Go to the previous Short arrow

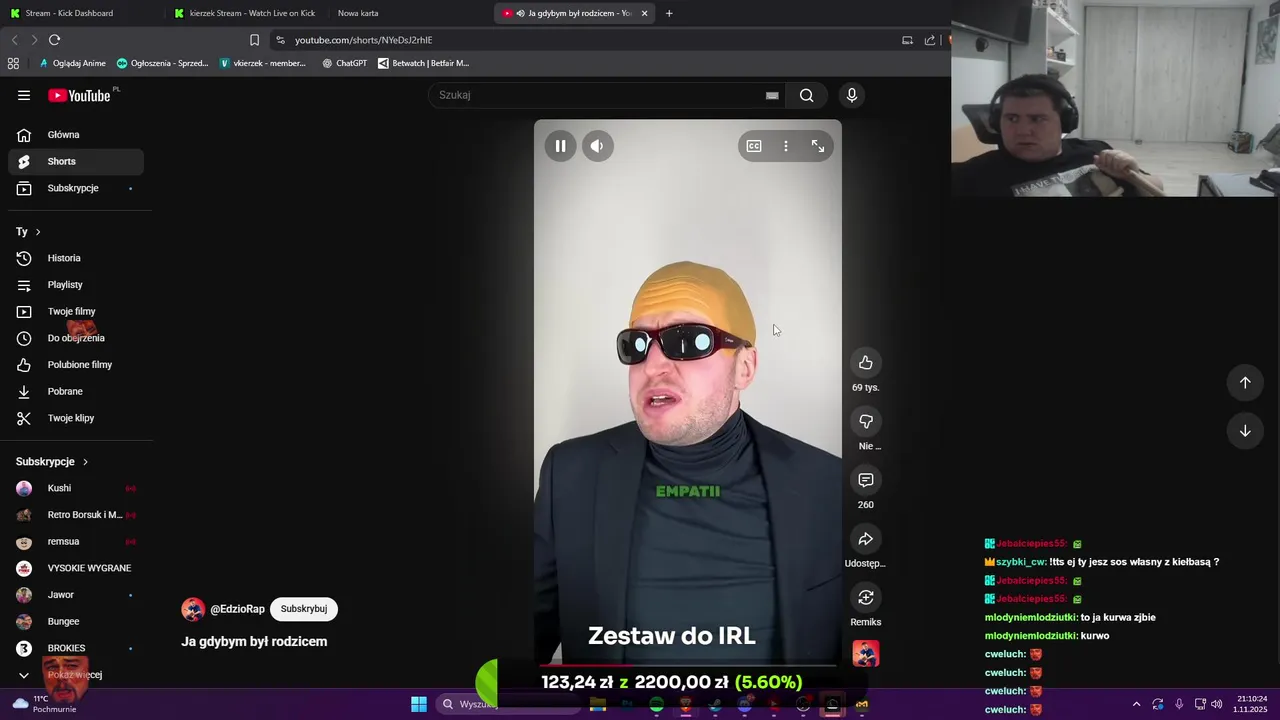pyautogui.click(x=1245, y=382)
